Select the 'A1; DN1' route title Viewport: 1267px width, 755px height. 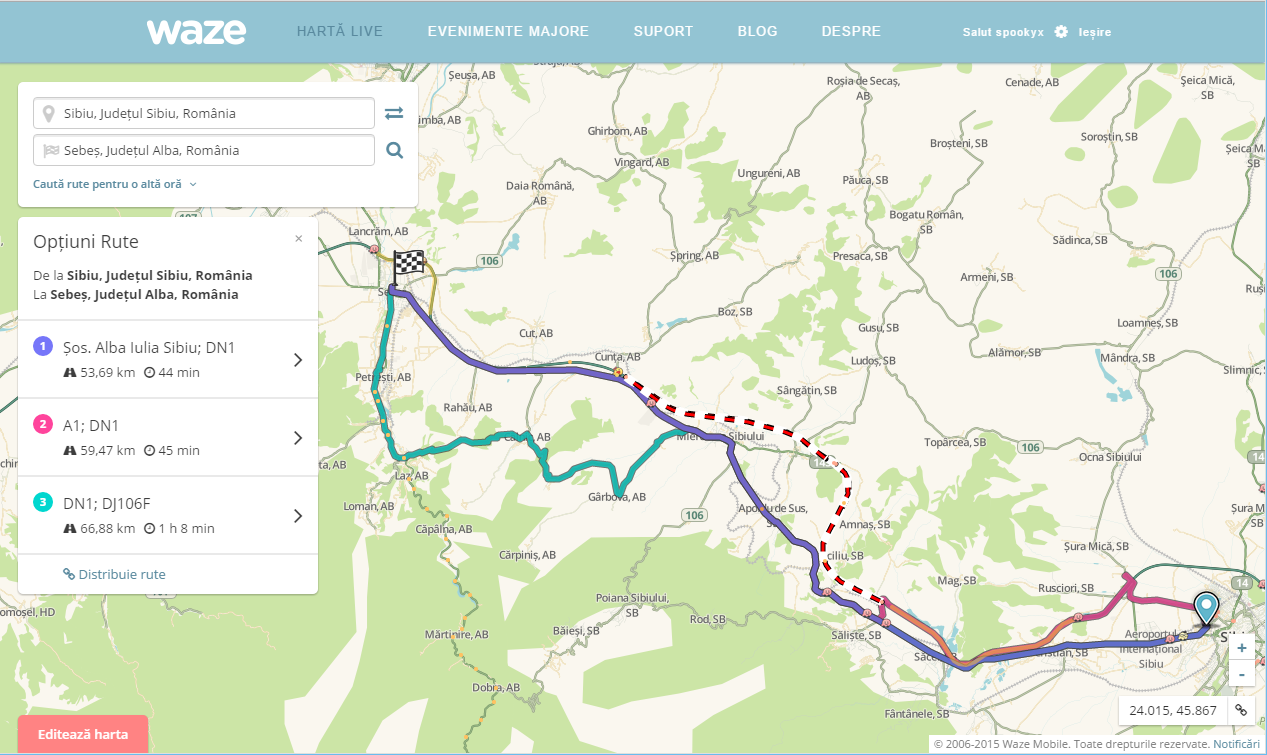click(91, 426)
